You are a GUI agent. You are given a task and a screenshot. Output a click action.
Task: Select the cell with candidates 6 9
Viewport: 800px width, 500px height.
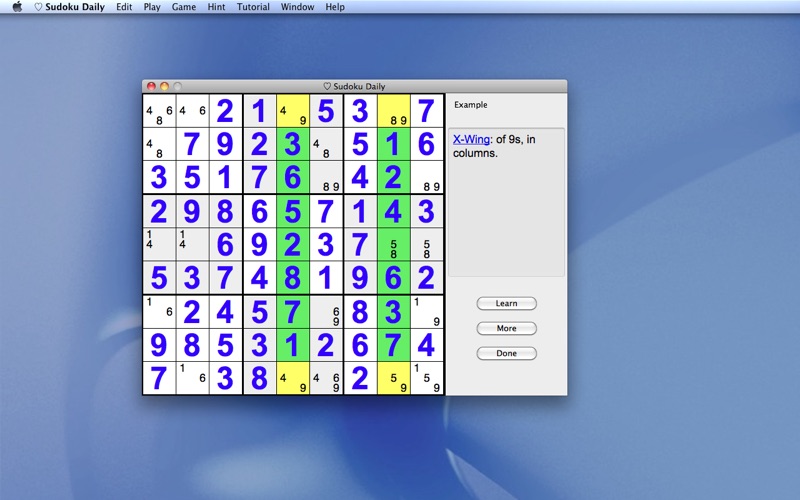point(326,311)
